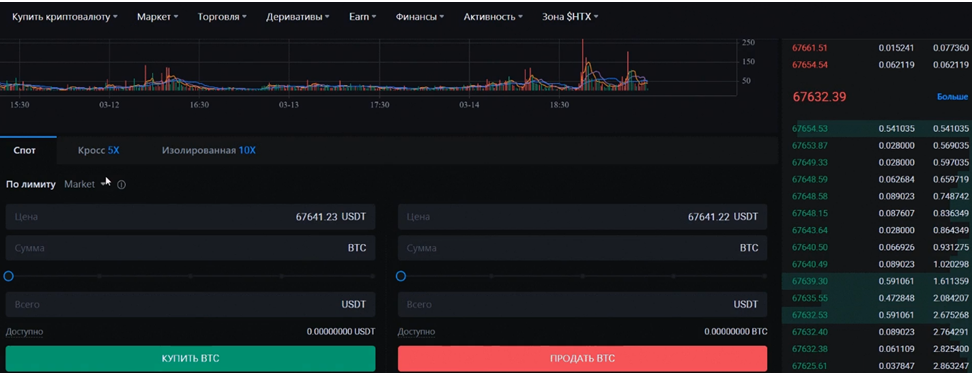
Task: Select the По лимиту order type
Action: [x=30, y=184]
